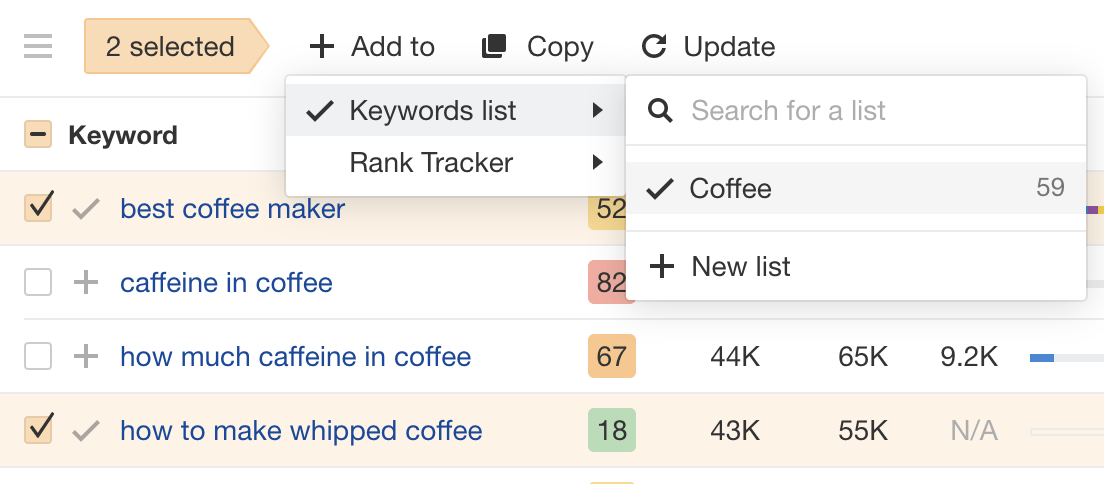1104x484 pixels.
Task: Uncheck the best coffee maker row checkbox
Action: point(38,208)
